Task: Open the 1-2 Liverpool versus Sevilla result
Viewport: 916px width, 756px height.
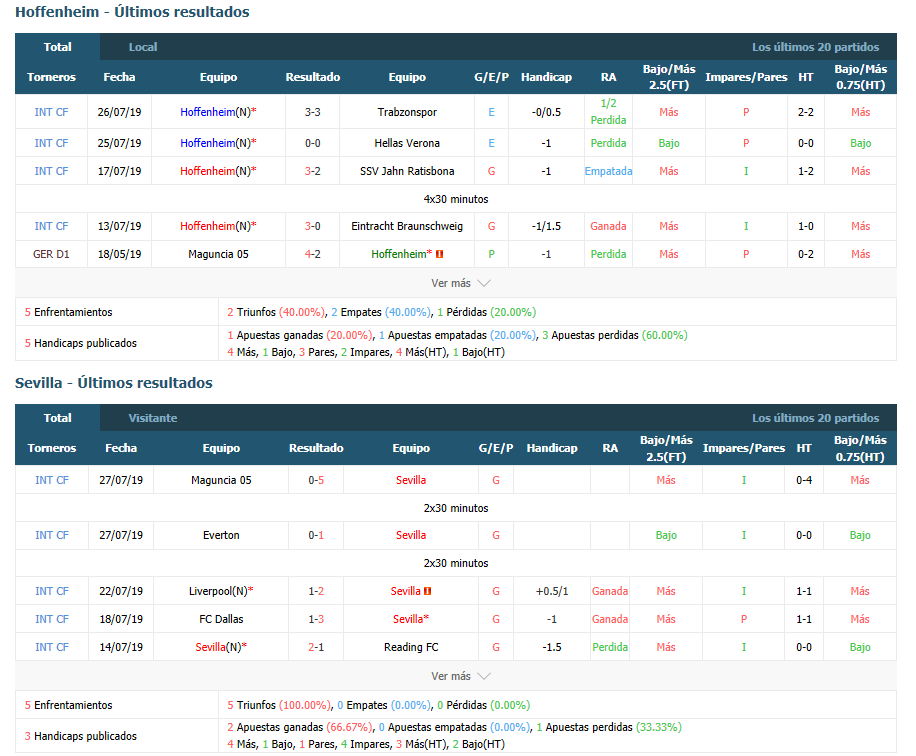Action: pyautogui.click(x=316, y=591)
